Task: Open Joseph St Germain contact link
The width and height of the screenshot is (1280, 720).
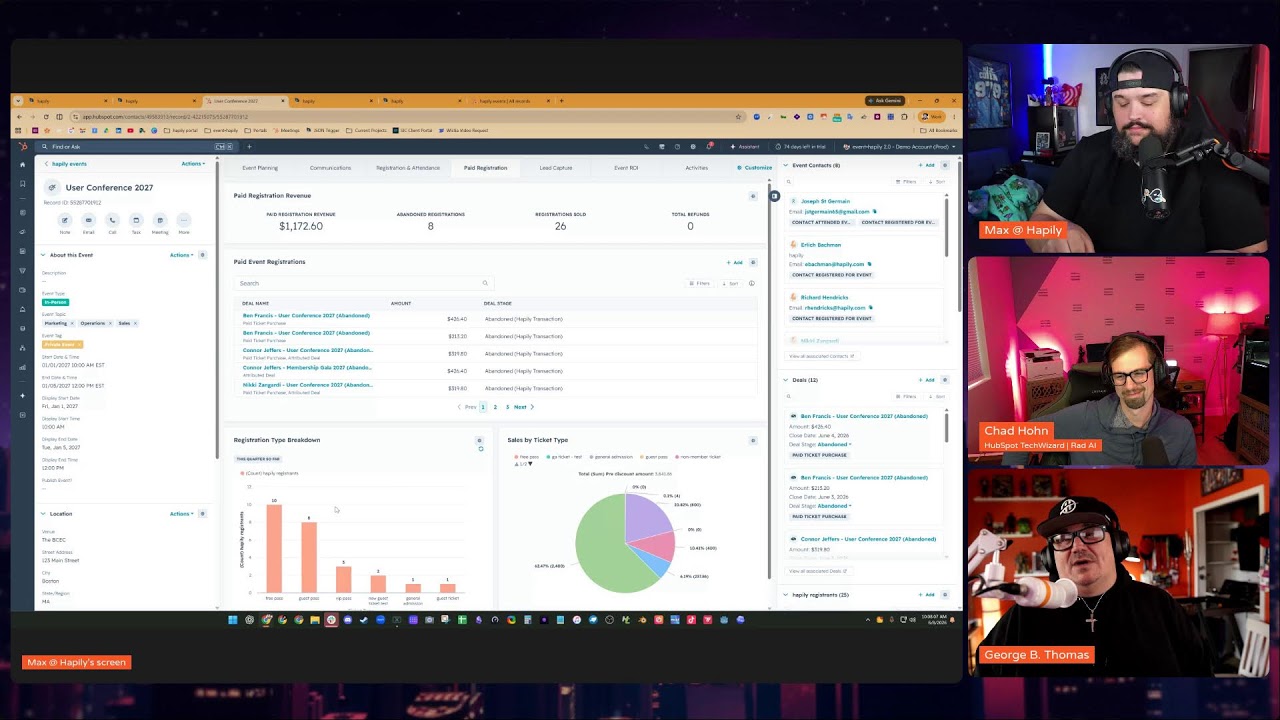Action: tap(825, 202)
